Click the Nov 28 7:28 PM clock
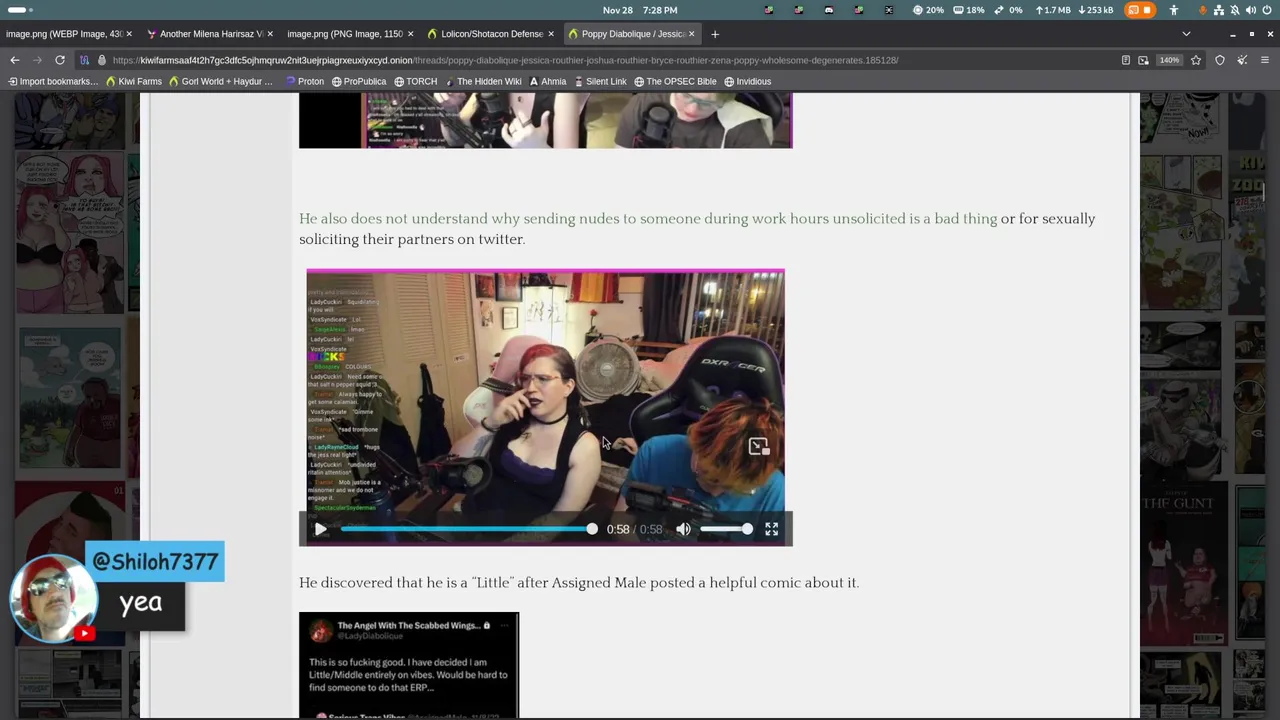 640,10
